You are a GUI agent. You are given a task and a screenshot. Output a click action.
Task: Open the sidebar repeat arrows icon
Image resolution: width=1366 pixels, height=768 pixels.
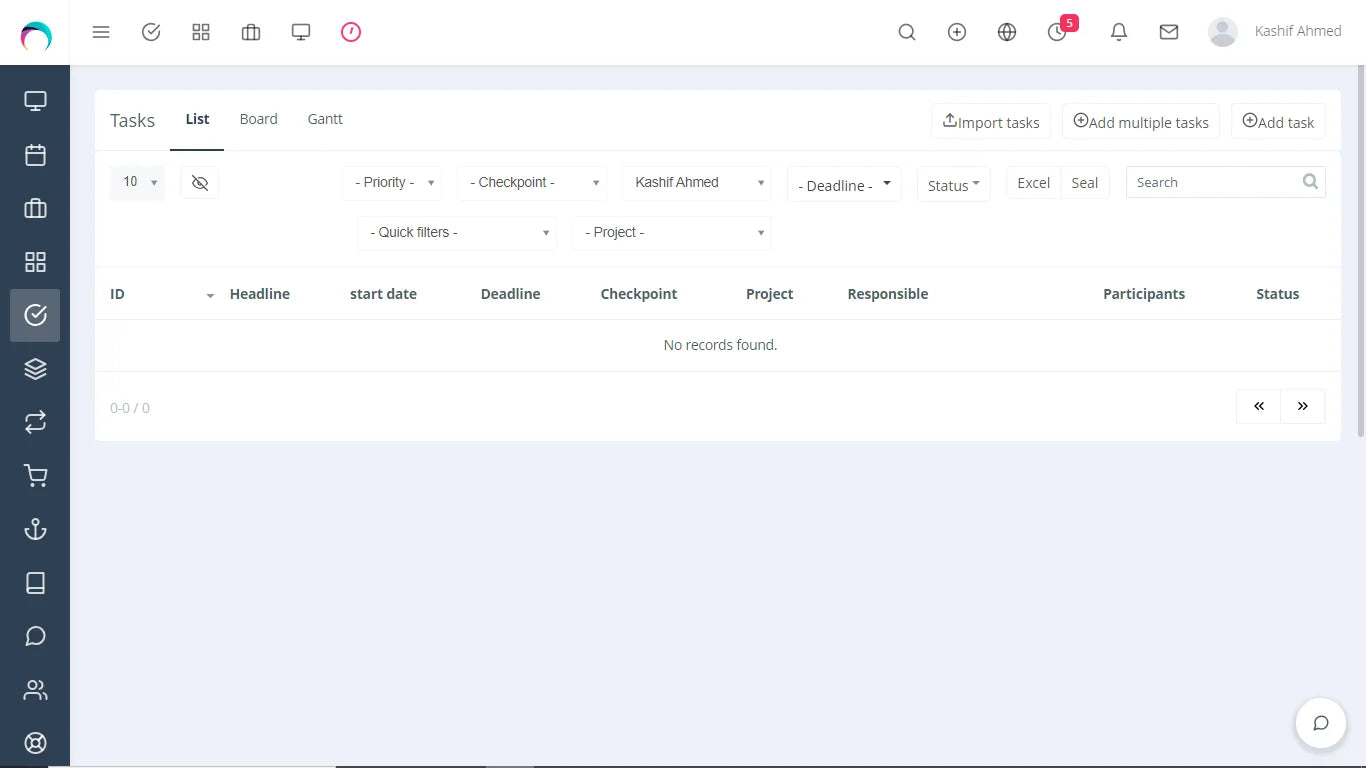point(35,422)
